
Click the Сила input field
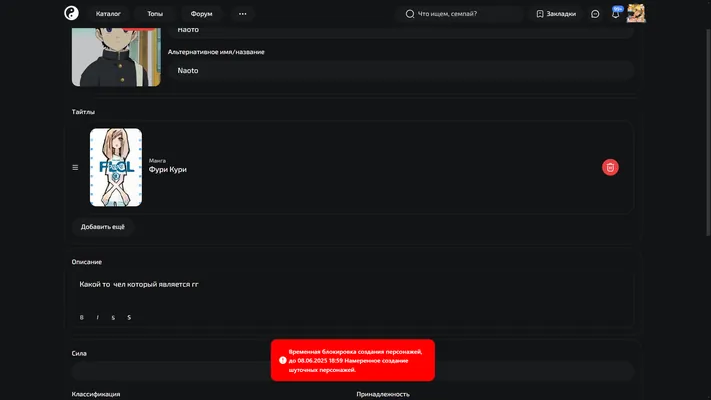click(352, 371)
